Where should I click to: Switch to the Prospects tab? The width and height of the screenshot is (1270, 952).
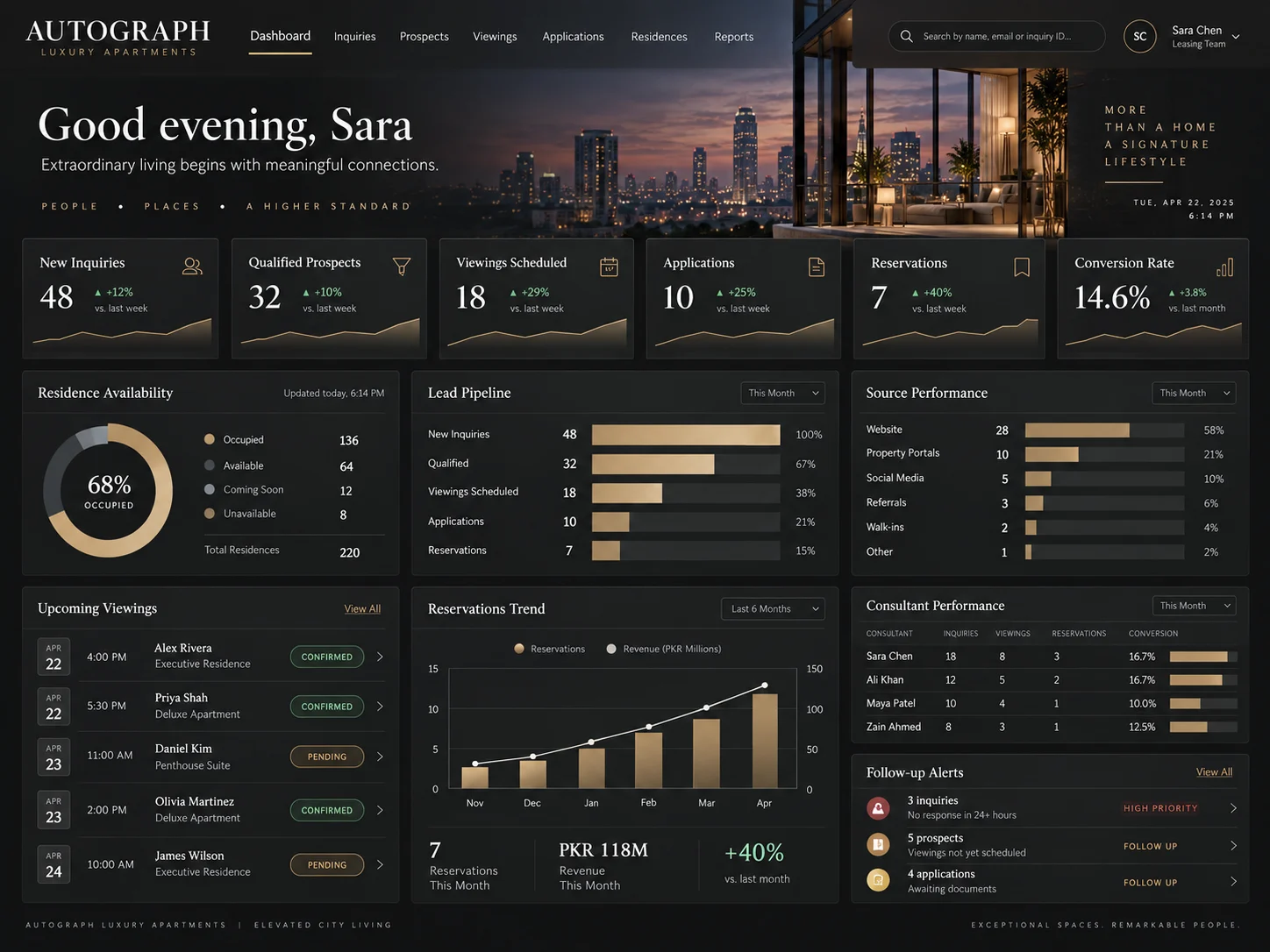pyautogui.click(x=425, y=37)
